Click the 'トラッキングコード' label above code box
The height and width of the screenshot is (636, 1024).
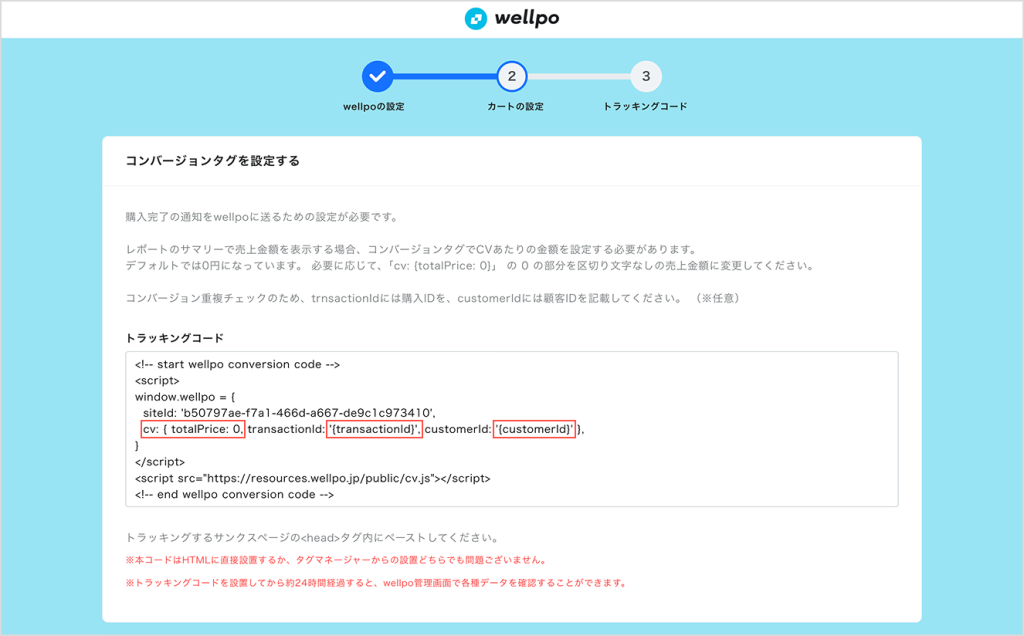click(174, 338)
